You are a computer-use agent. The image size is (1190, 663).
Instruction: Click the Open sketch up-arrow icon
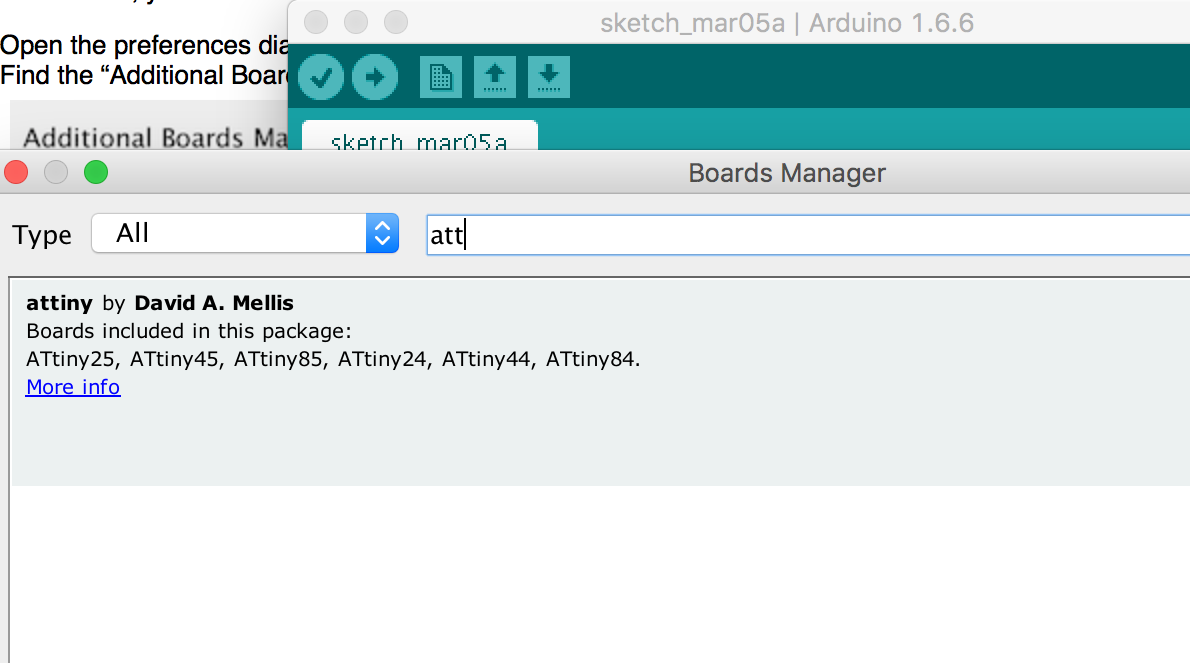click(495, 77)
